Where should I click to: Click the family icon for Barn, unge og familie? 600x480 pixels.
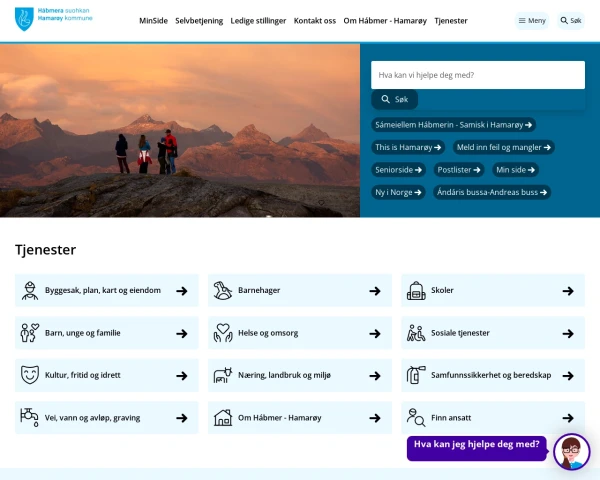point(30,333)
